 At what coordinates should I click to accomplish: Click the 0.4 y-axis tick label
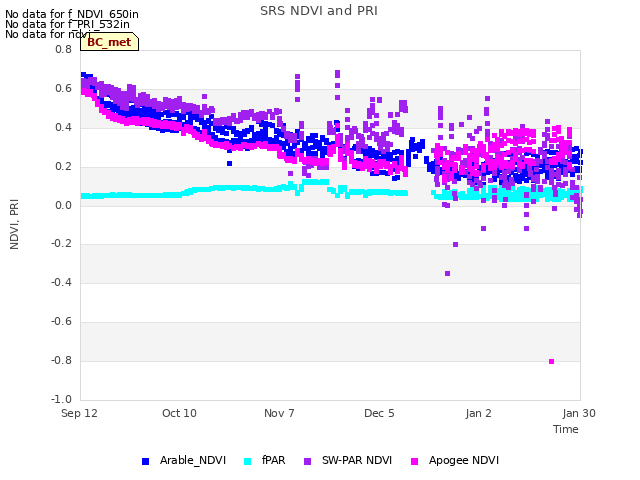pyautogui.click(x=63, y=127)
